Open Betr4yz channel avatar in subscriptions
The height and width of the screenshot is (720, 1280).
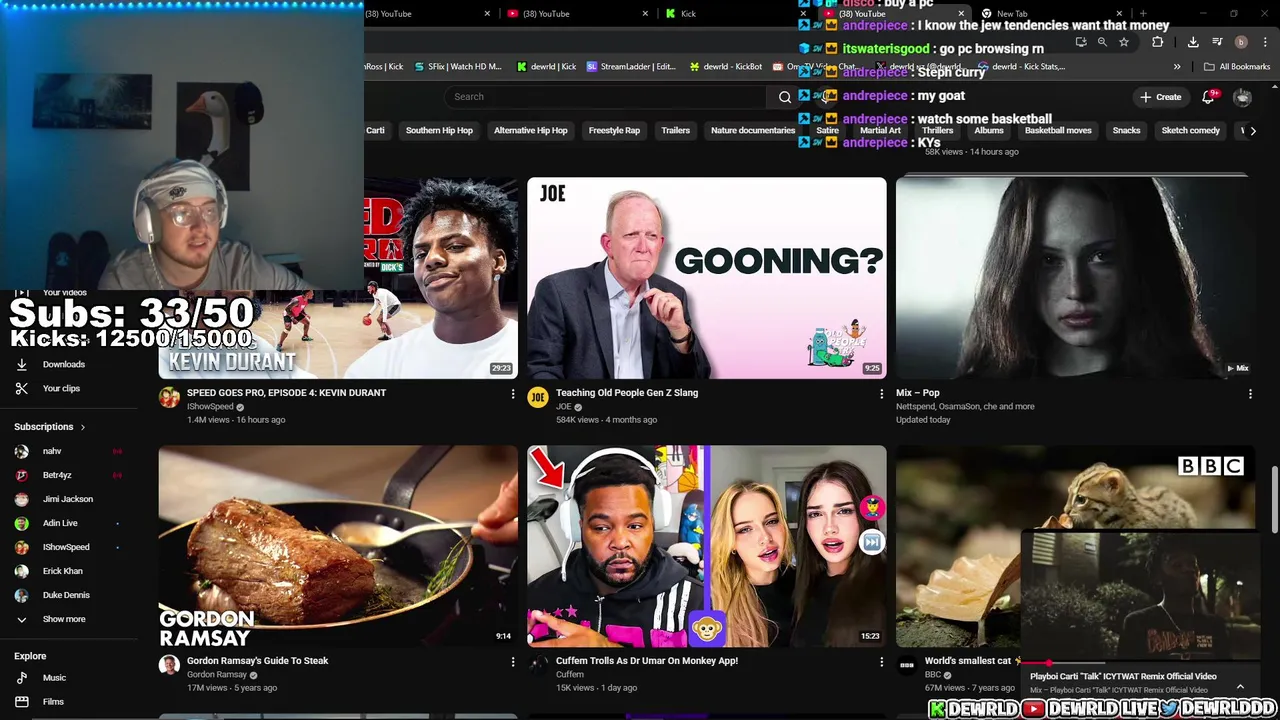point(22,475)
